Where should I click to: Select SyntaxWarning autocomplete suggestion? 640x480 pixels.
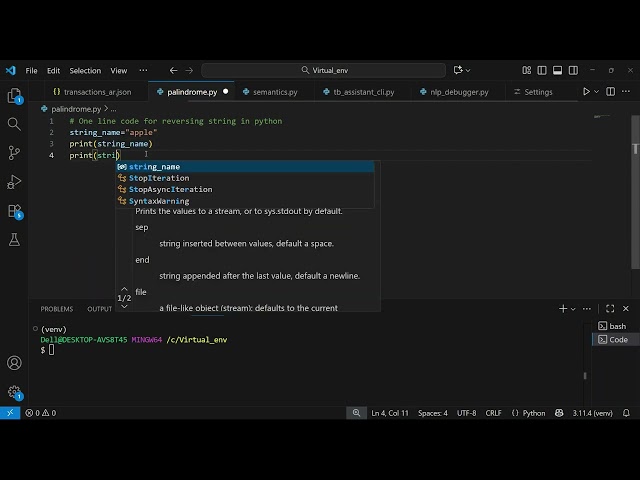[x=245, y=201]
